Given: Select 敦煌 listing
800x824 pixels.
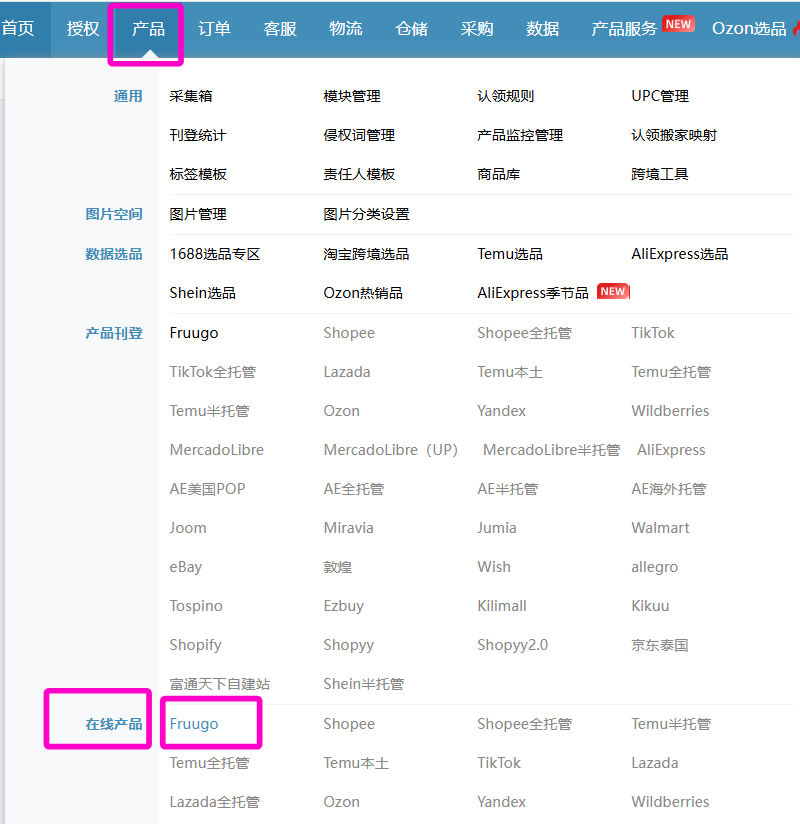Looking at the screenshot, I should 337,567.
